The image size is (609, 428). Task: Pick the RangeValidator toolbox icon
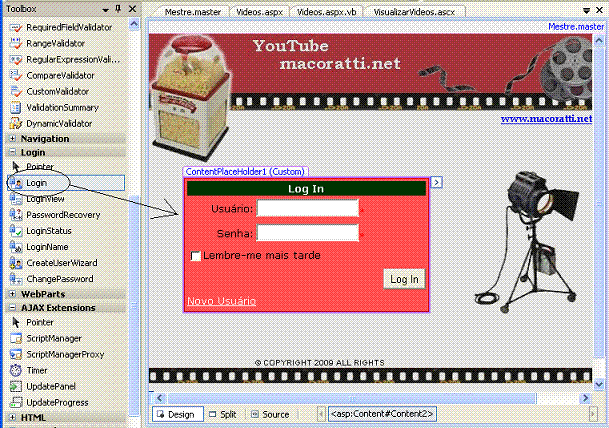(16, 43)
